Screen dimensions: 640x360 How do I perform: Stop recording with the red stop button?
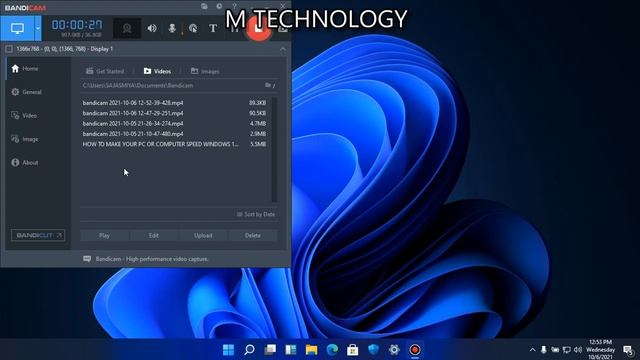259,28
